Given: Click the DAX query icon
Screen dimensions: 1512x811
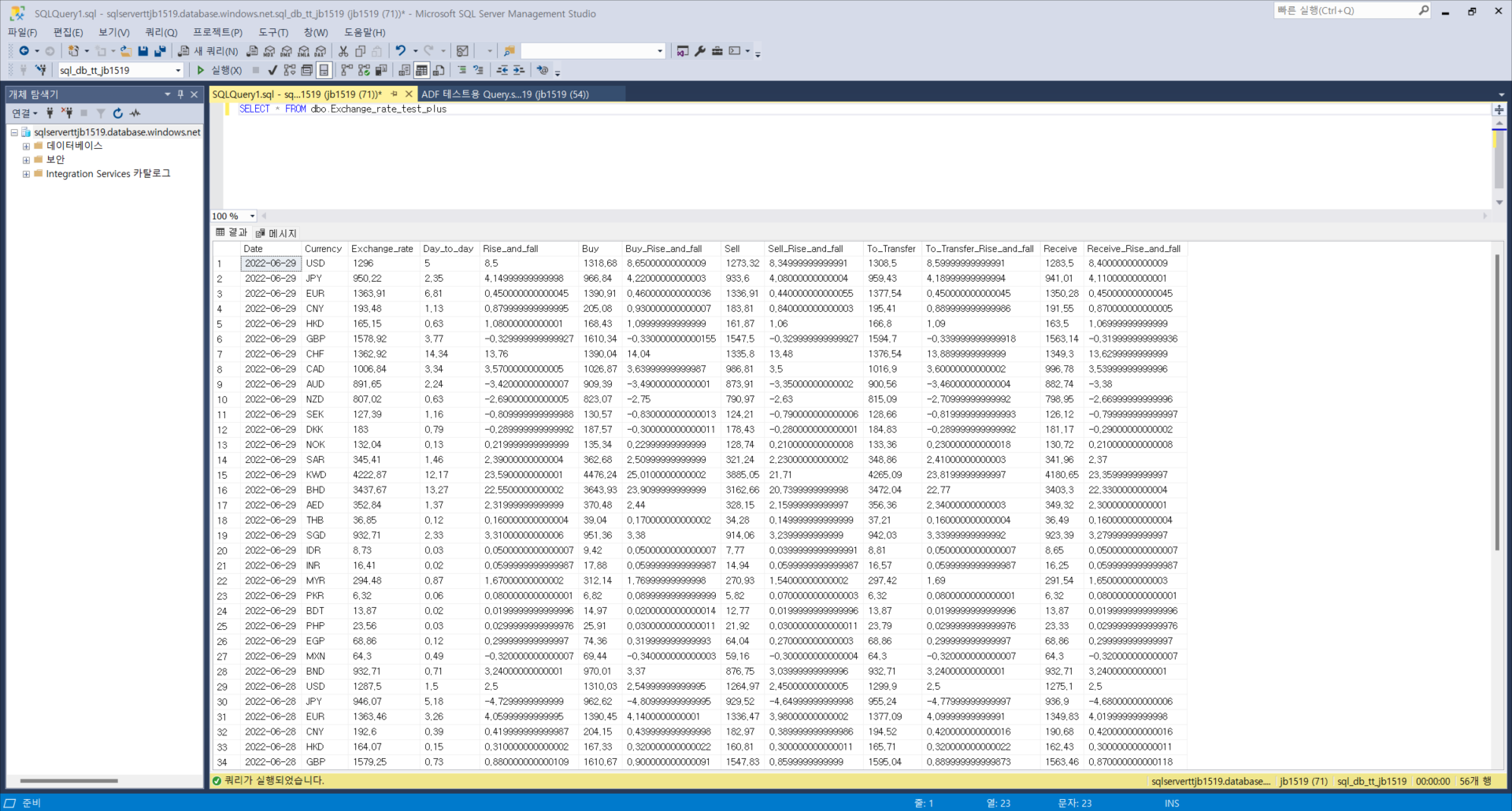Looking at the screenshot, I should pos(321,51).
